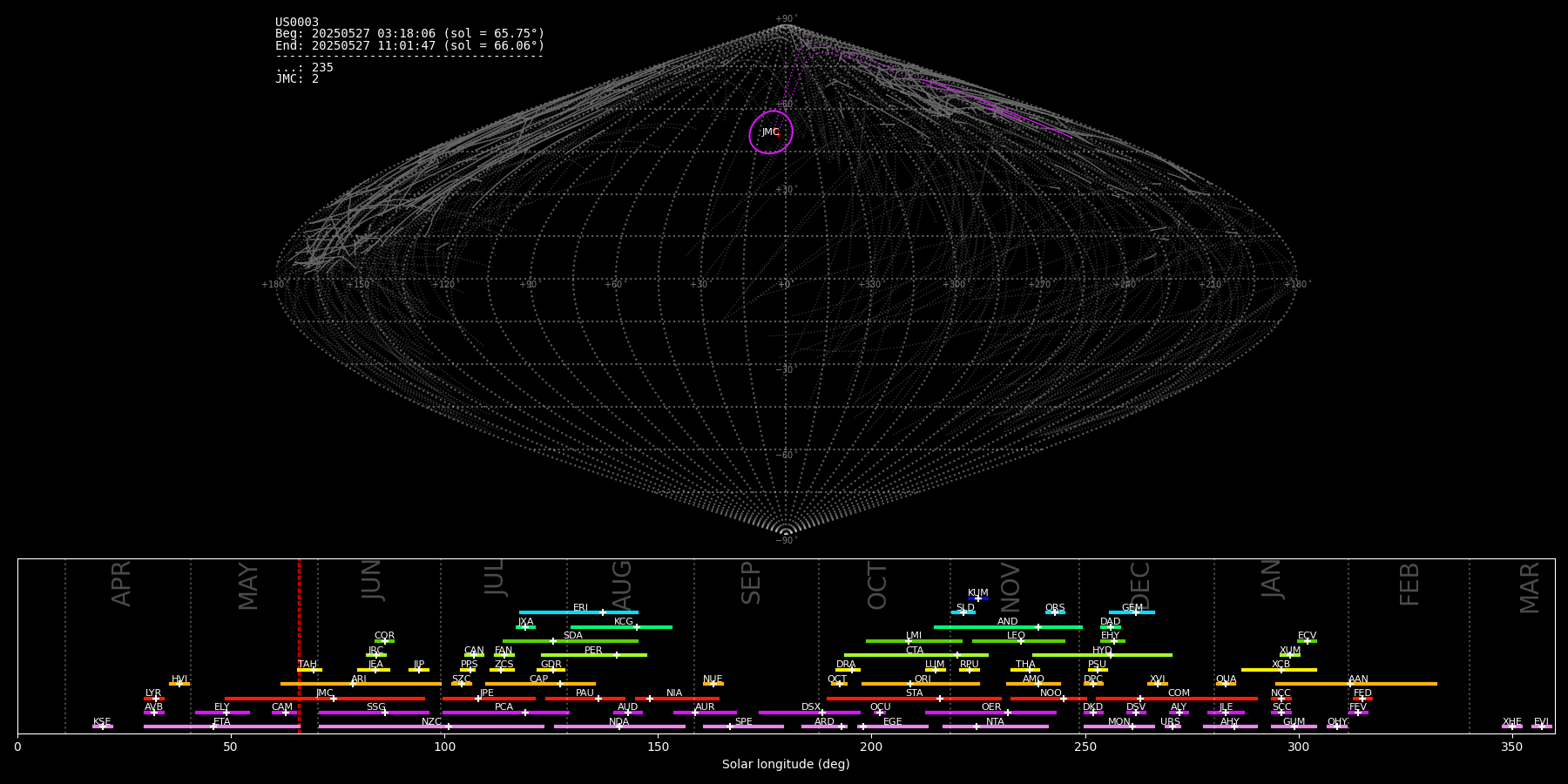This screenshot has width=1568, height=784.
Task: Click the AND shower label
Action: click(1008, 621)
